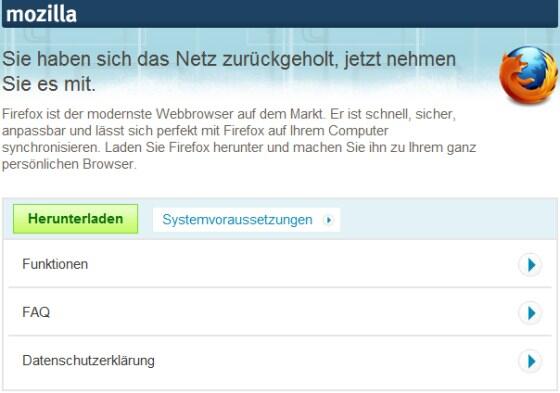Screen dimensions: 560x393
Task: Expand Funktionen using its round arrow
Action: click(531, 265)
